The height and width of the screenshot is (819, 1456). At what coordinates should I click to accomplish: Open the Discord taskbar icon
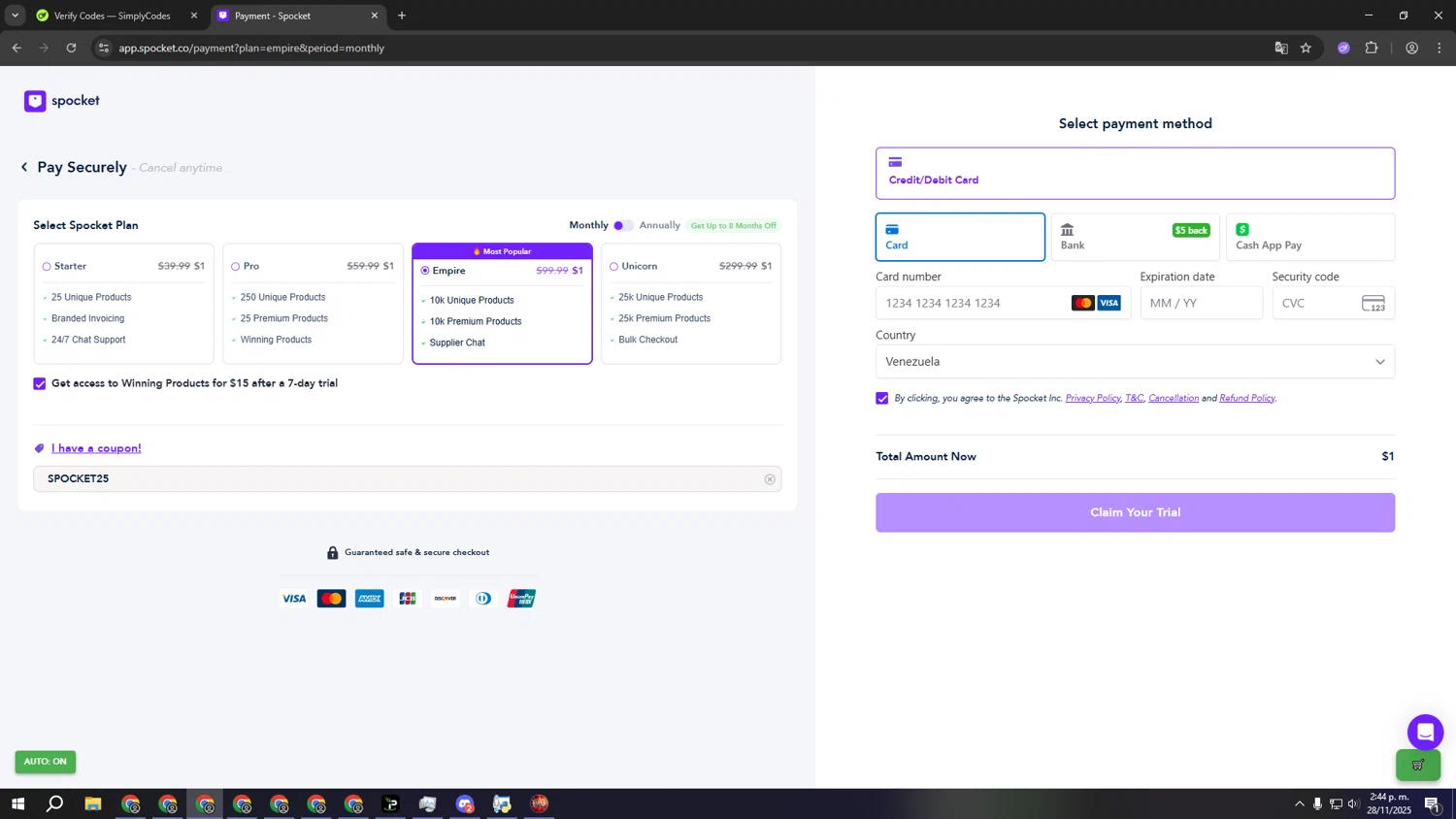tap(465, 803)
